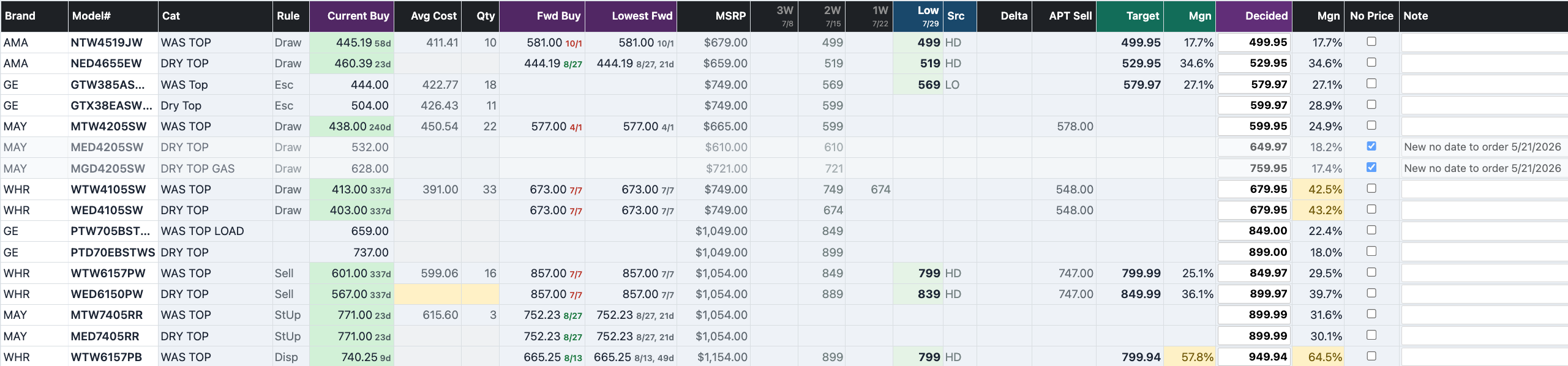The width and height of the screenshot is (1568, 366).
Task: Click the Src column header
Action: point(960,16)
